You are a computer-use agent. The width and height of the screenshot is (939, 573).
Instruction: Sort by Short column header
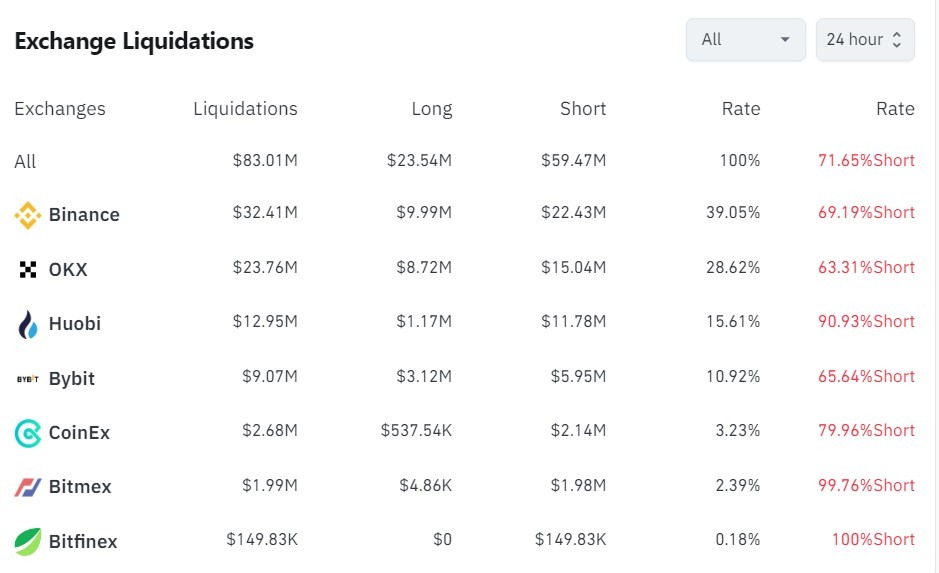click(x=583, y=109)
